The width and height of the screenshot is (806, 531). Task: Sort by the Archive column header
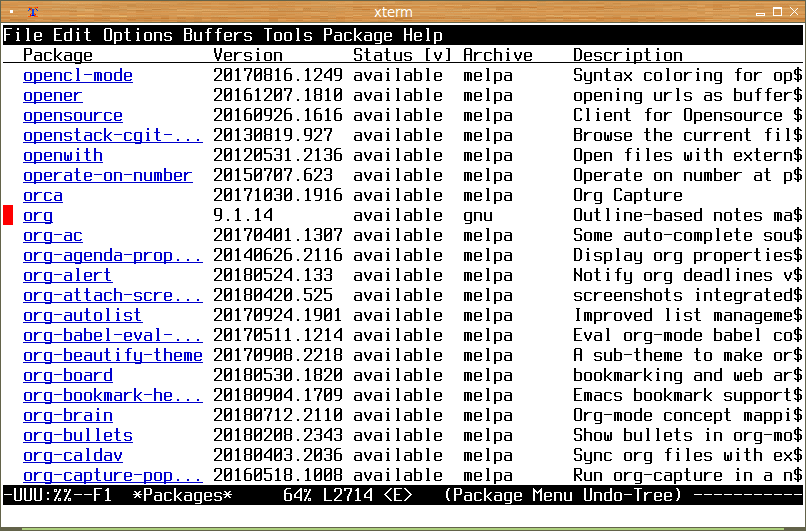(498, 55)
